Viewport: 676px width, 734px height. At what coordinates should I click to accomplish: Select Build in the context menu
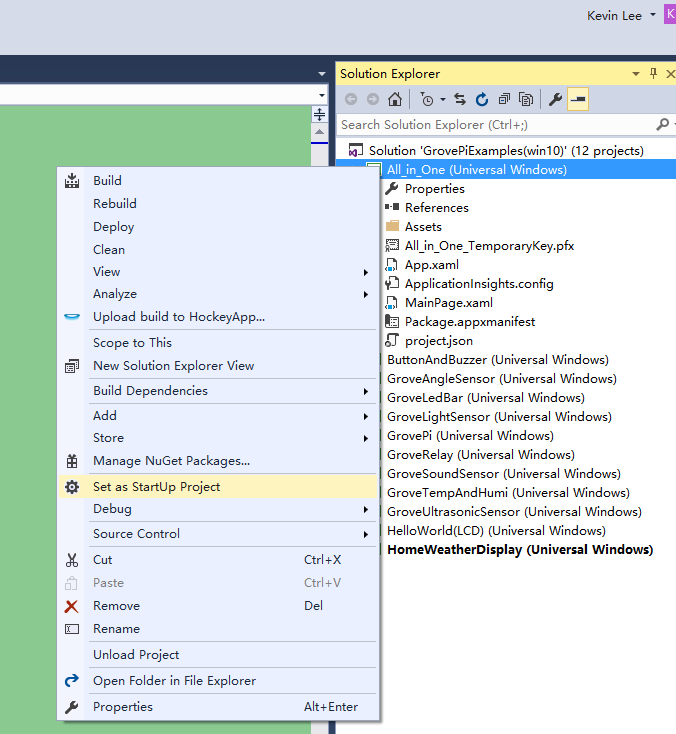[218, 181]
